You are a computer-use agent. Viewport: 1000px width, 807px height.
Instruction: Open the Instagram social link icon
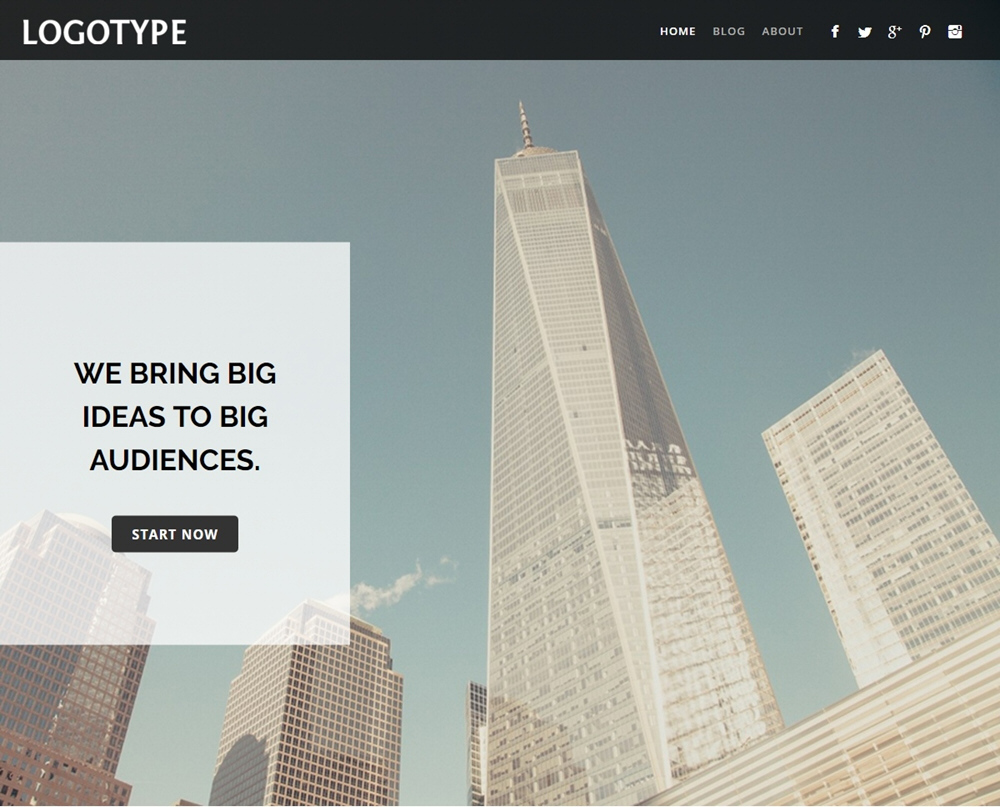point(955,32)
